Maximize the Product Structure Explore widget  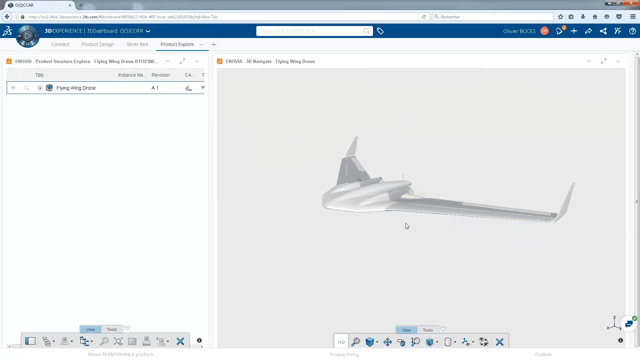click(x=182, y=61)
